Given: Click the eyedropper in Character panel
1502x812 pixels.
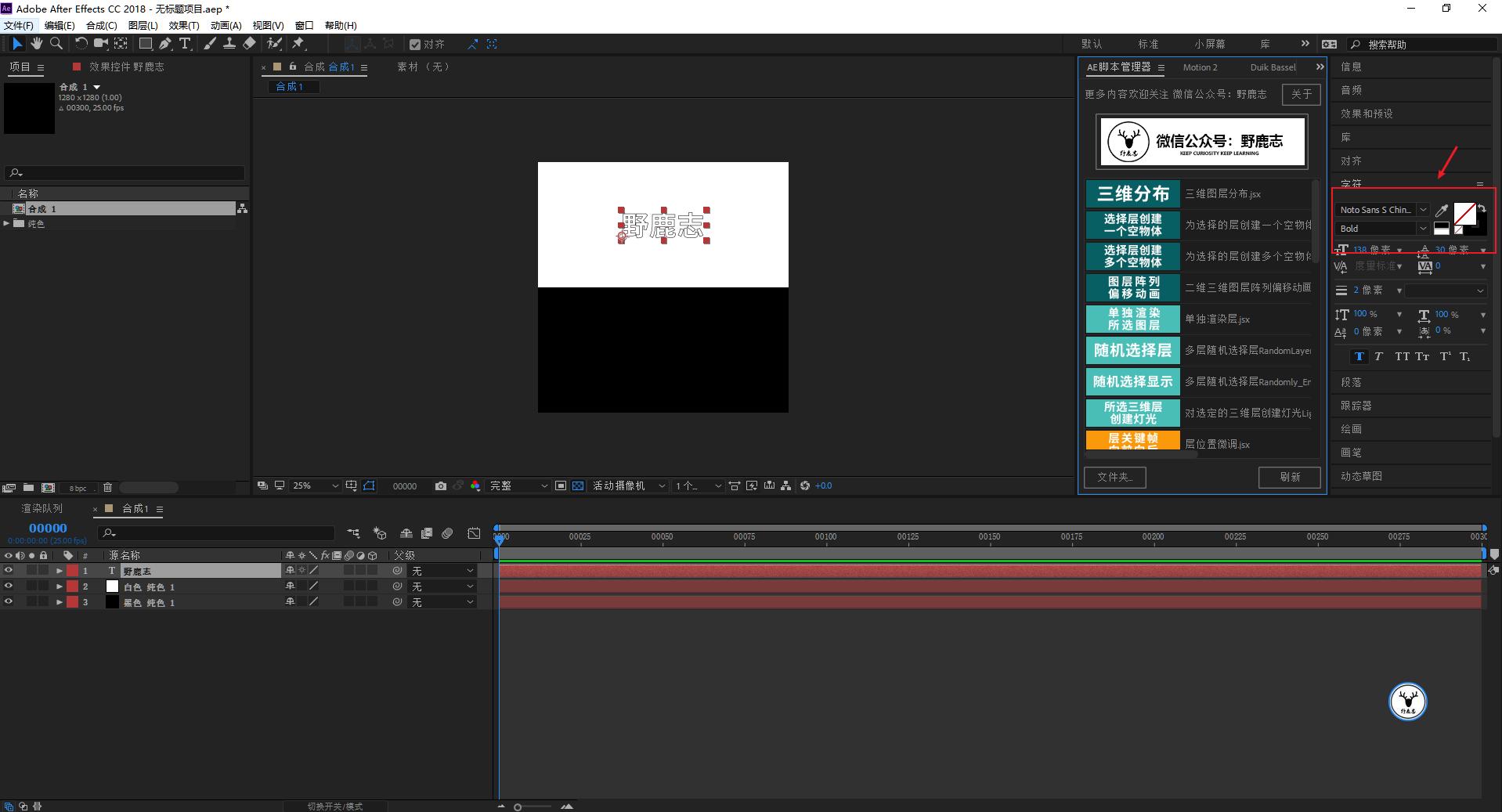Looking at the screenshot, I should tap(1441, 210).
